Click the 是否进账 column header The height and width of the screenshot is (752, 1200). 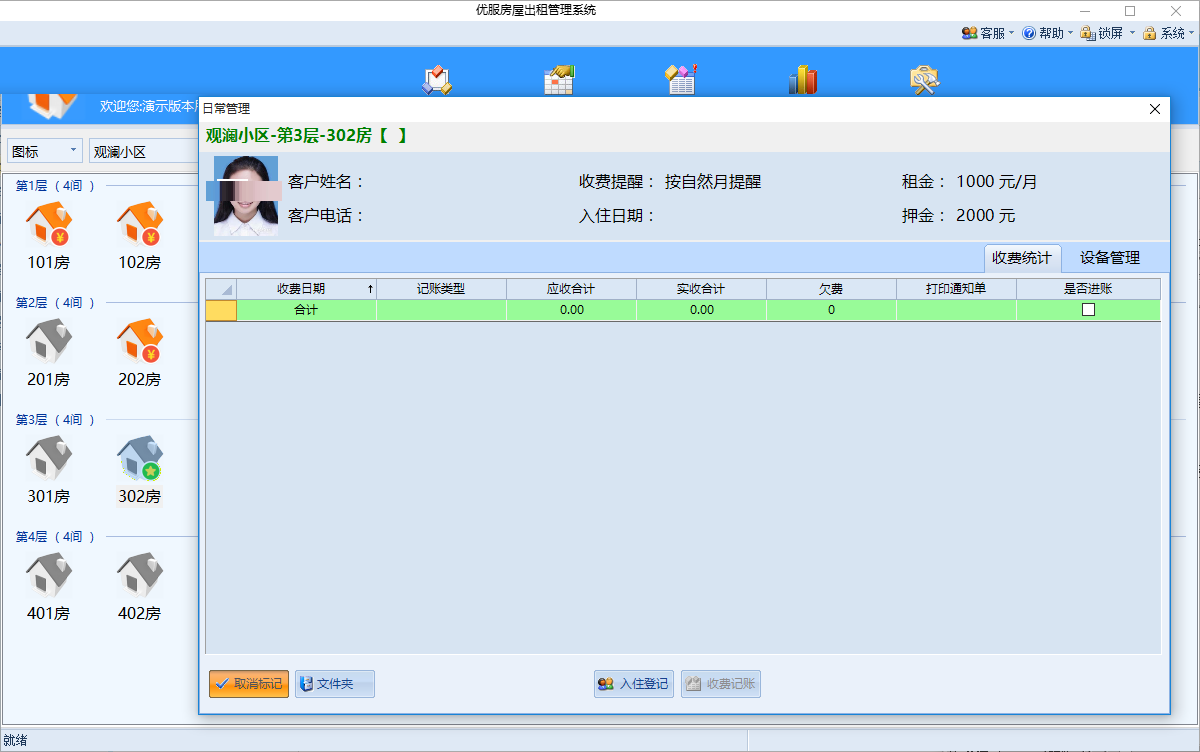tap(1088, 289)
